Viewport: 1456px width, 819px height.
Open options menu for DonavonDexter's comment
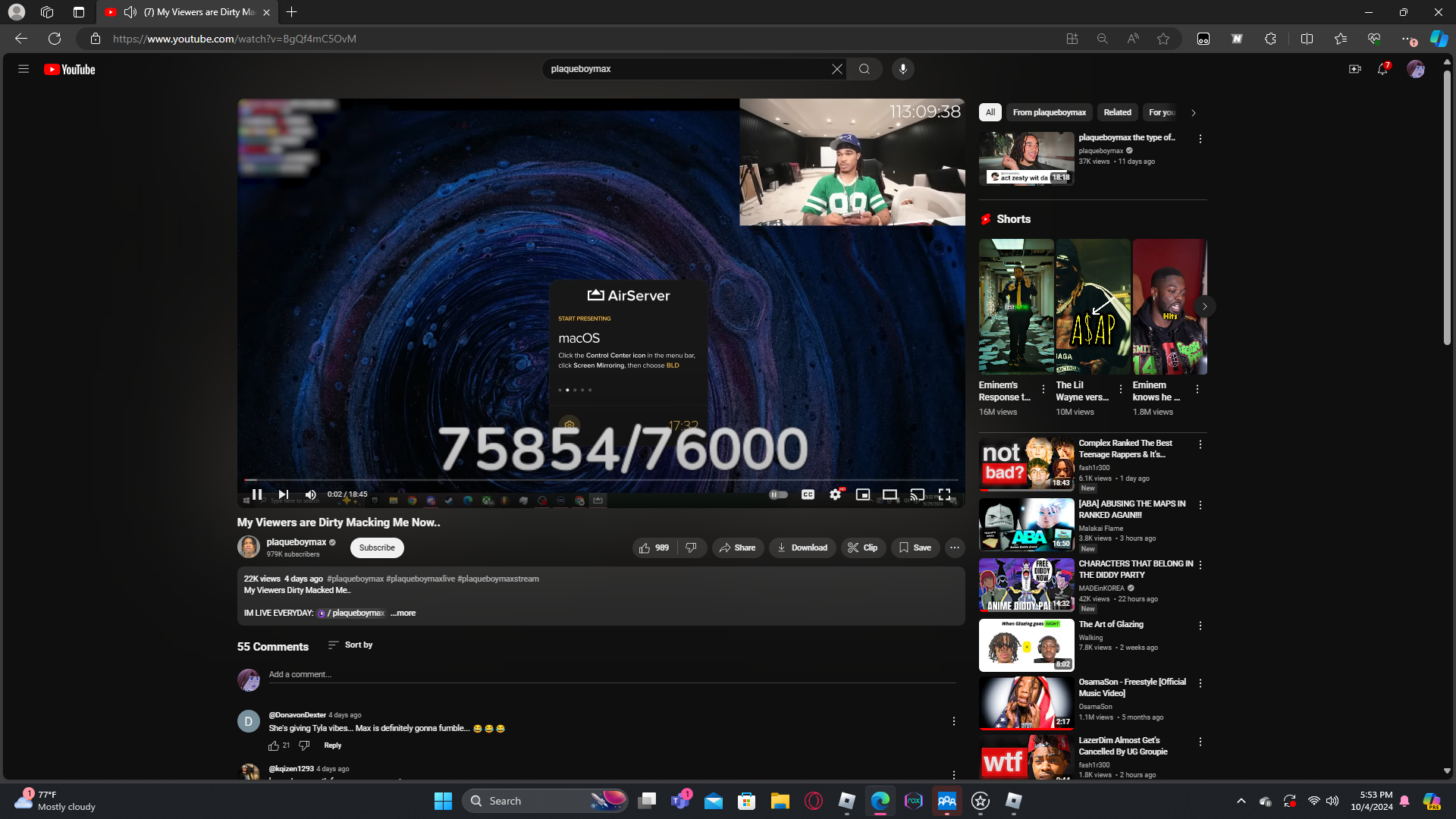point(954,721)
